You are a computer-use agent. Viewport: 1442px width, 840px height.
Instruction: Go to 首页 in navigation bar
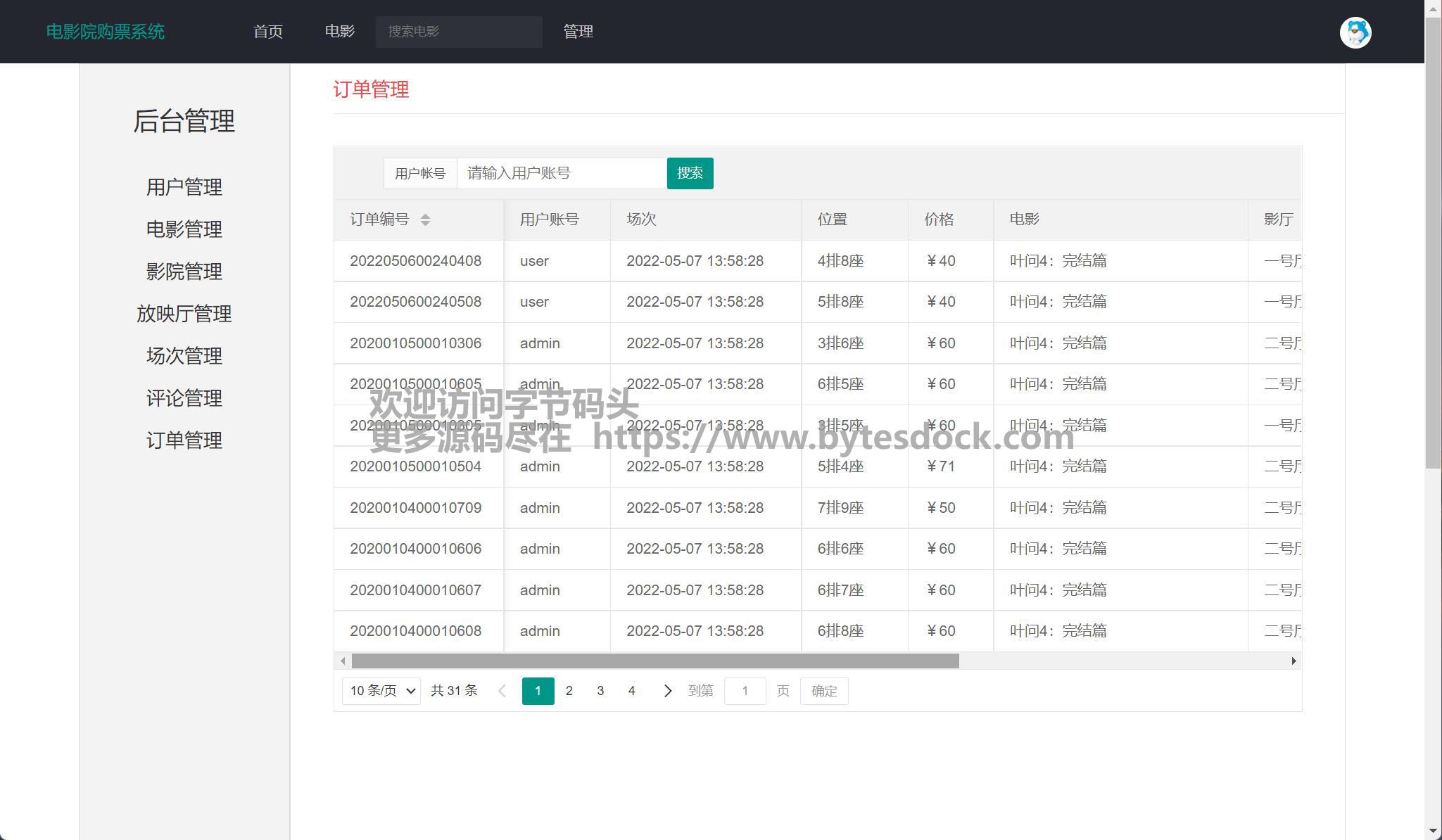click(x=267, y=32)
